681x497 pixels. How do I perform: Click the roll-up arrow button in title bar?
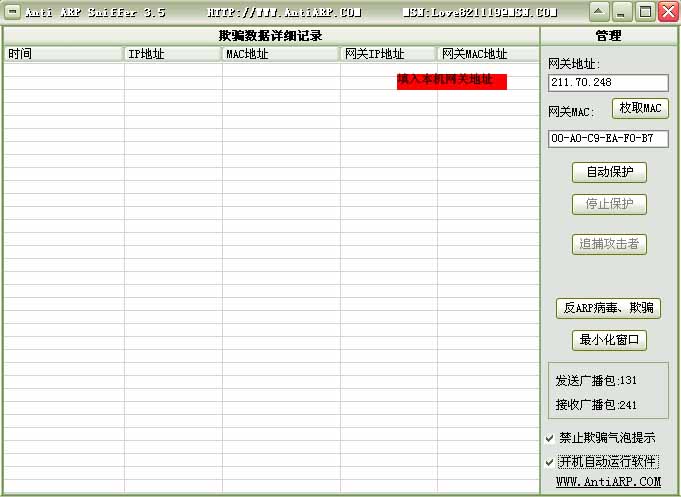click(x=598, y=12)
